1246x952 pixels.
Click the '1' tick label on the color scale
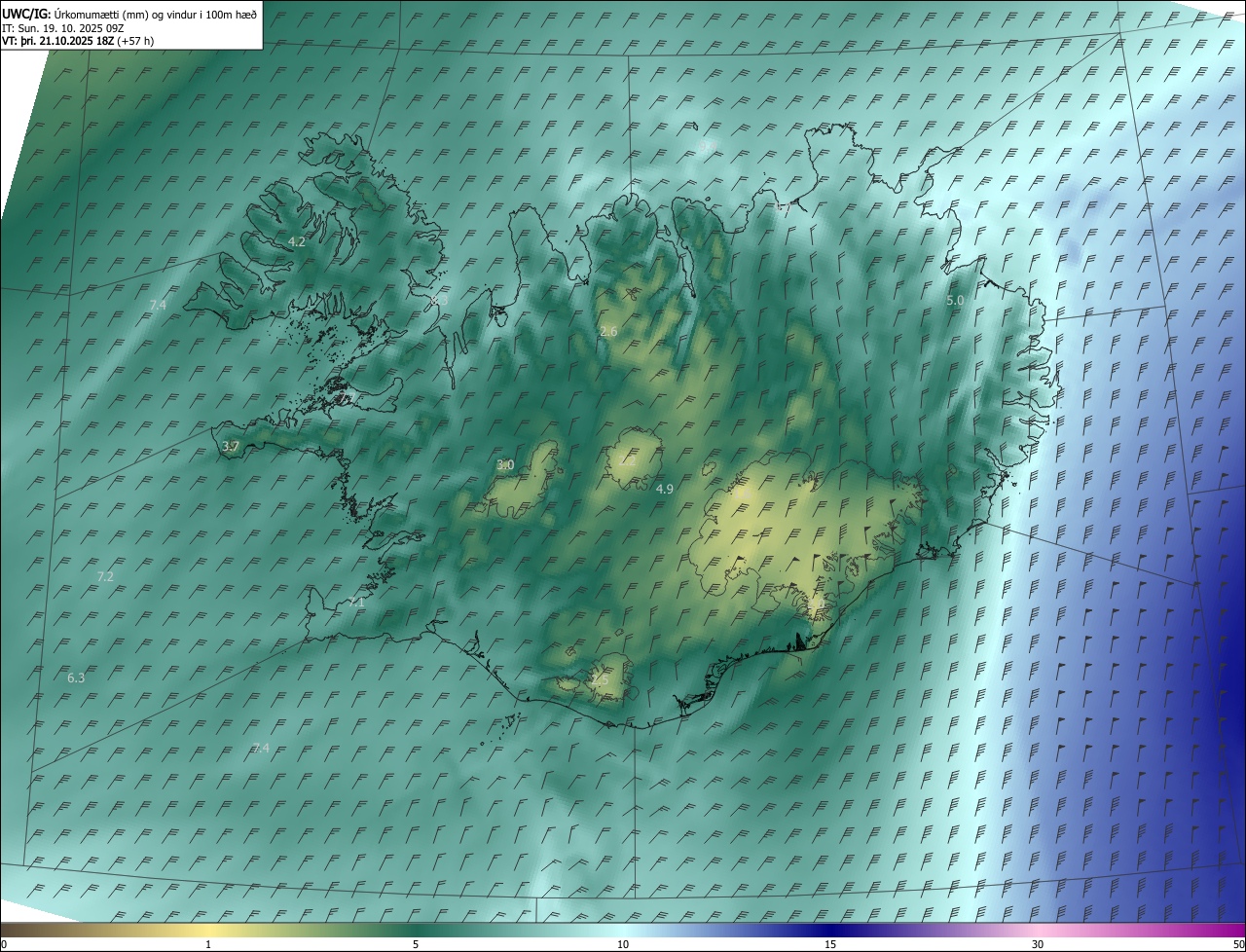pos(208,944)
